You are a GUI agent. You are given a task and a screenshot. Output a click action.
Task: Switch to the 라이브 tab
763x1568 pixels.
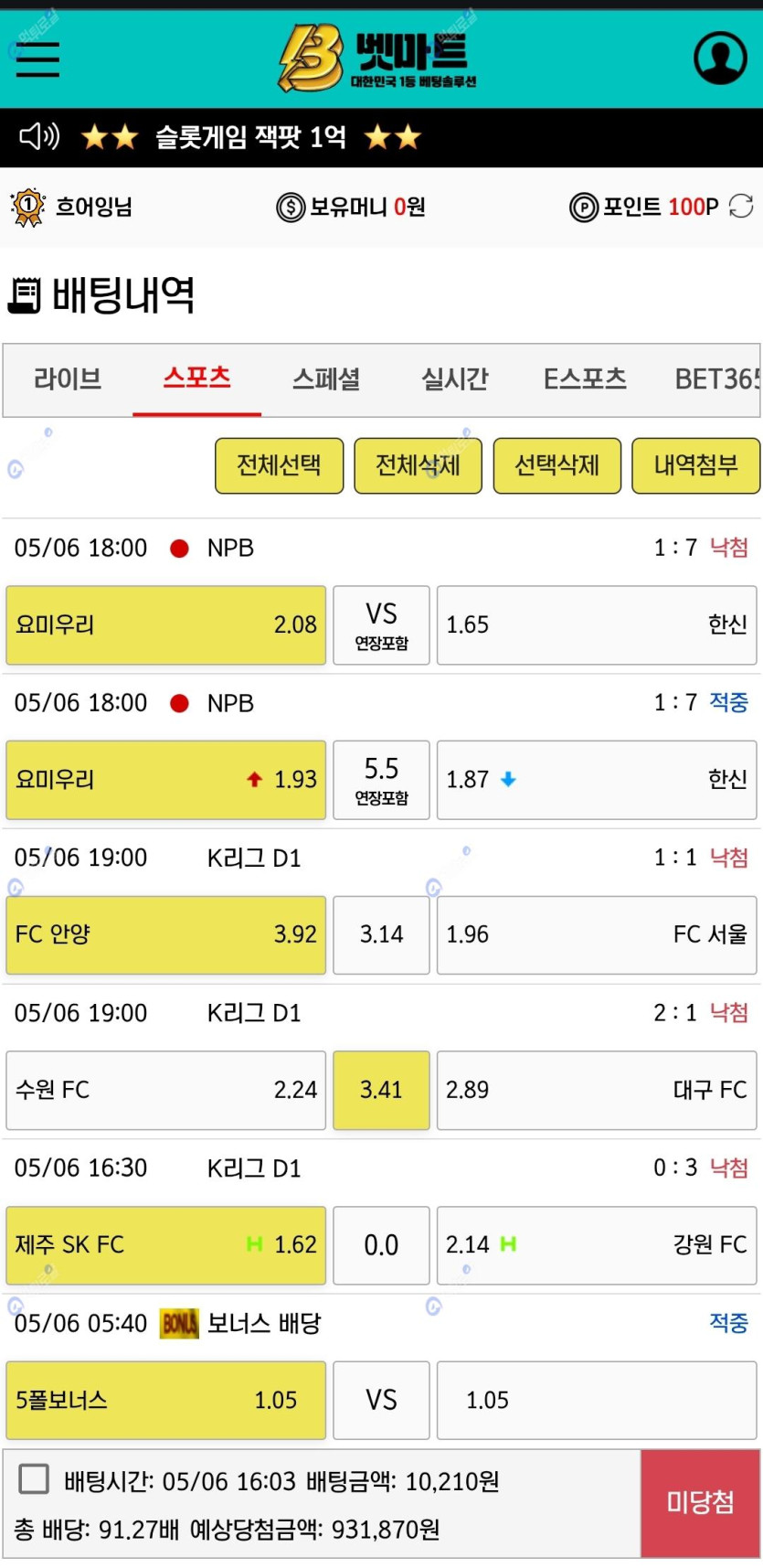68,379
